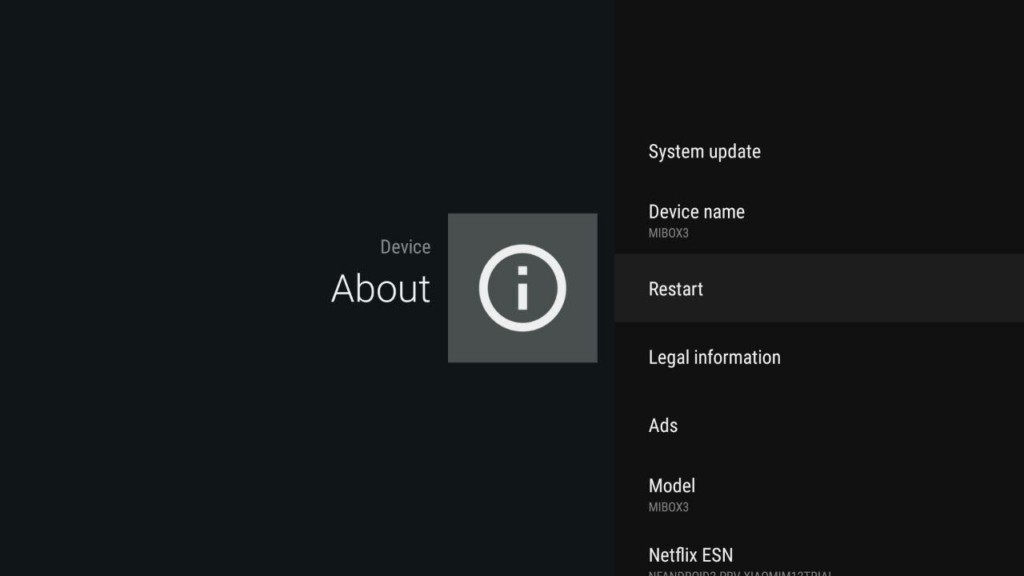
Task: Click MIBOX3 value under Device name
Action: (668, 234)
